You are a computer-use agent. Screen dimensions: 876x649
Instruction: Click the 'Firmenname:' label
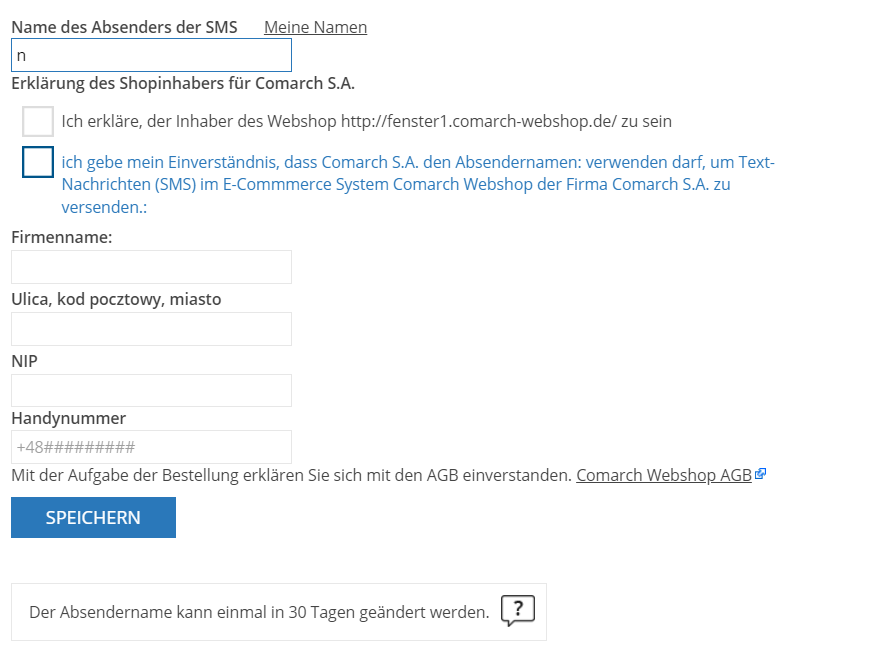[x=62, y=237]
